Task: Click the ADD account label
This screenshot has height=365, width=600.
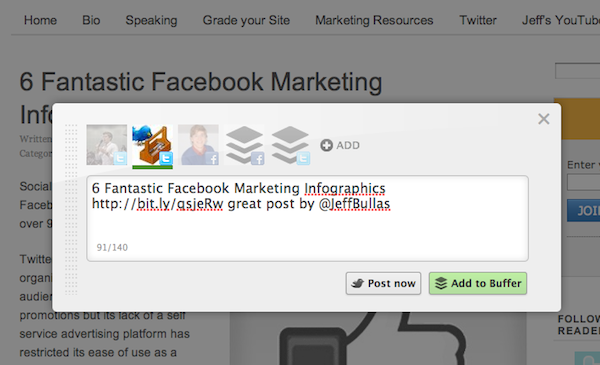Action: click(x=348, y=145)
